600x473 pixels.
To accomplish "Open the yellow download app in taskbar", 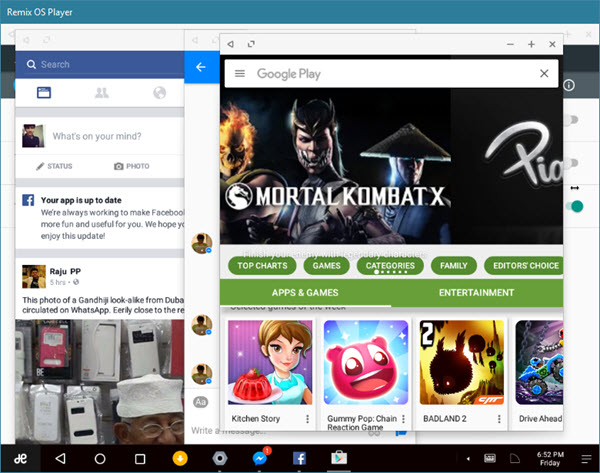I will pyautogui.click(x=180, y=458).
